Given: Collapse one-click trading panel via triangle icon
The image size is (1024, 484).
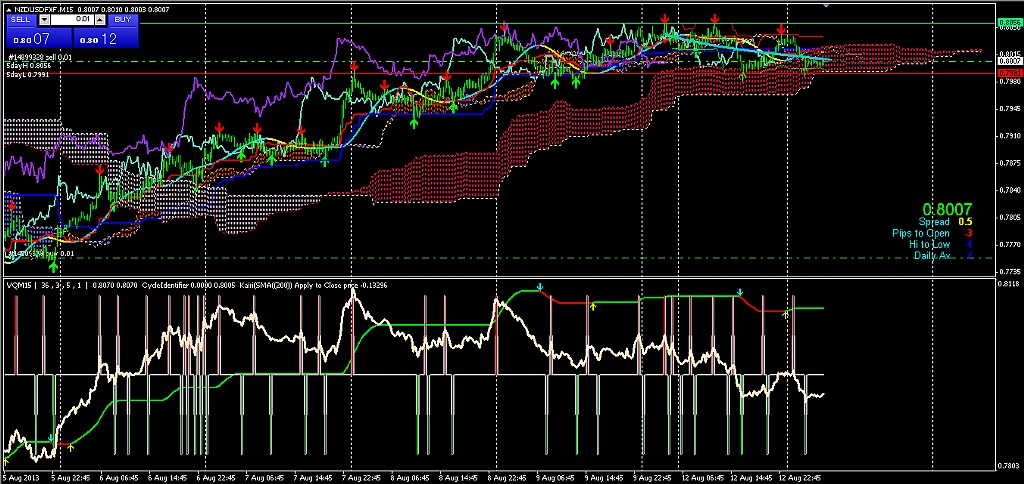Looking at the screenshot, I should point(8,8).
